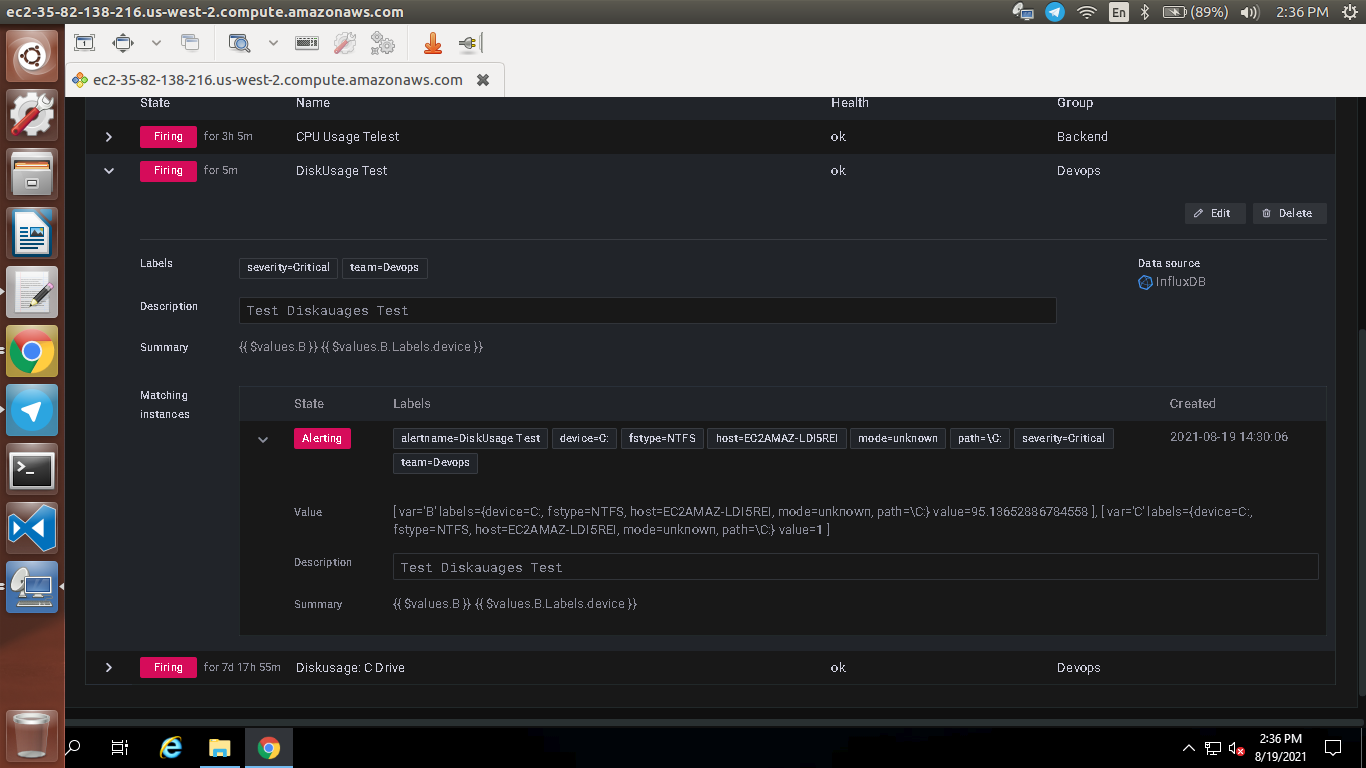The image size is (1366, 768).
Task: Delete the DiskUsage Test alert rule
Action: [1289, 213]
